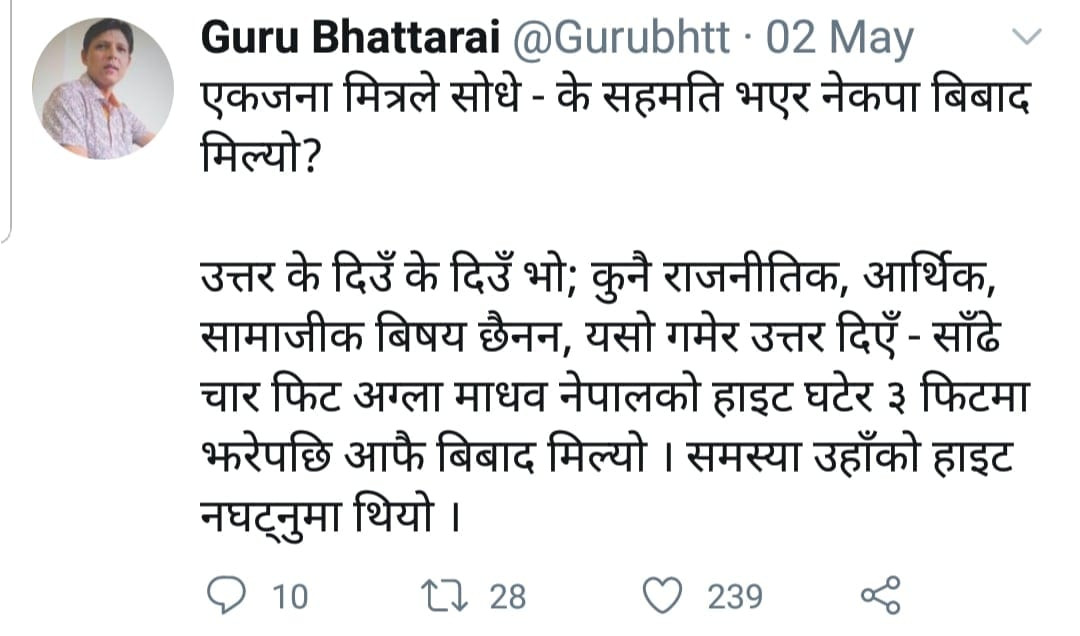The width and height of the screenshot is (1080, 636).
Task: Retweet this tweet using the retweet icon
Action: coord(443,596)
